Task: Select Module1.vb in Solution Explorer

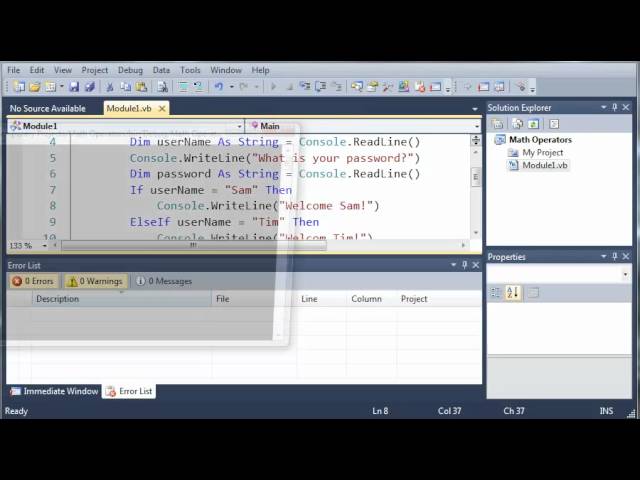Action: point(544,165)
